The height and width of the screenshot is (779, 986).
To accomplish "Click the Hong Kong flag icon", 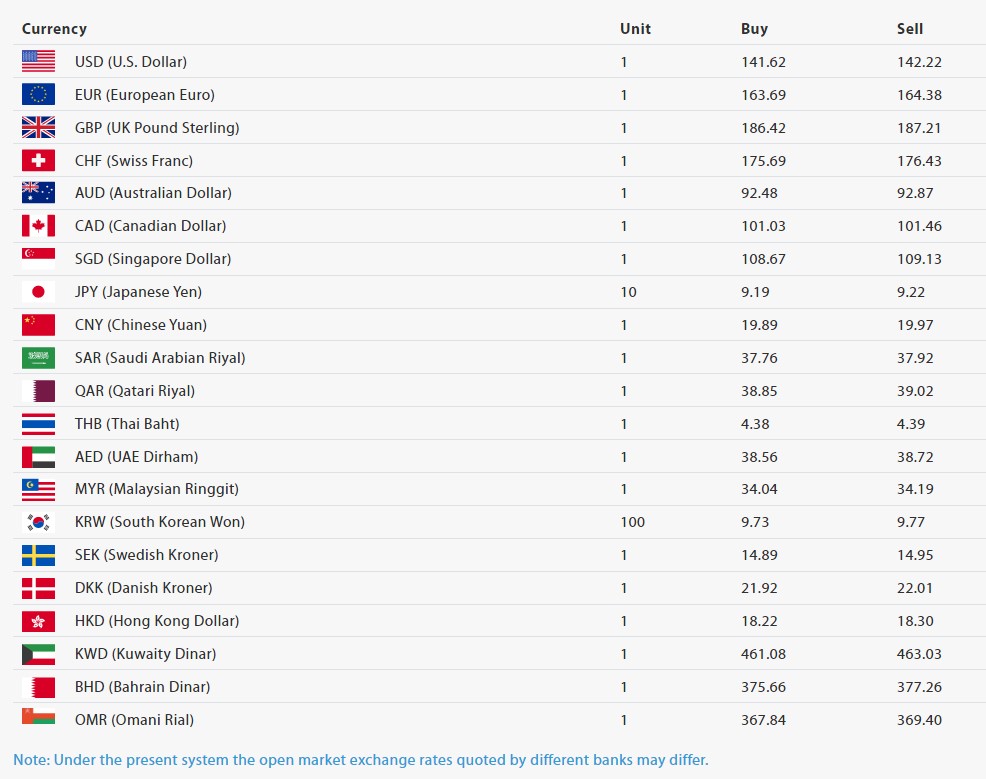I will coord(38,621).
